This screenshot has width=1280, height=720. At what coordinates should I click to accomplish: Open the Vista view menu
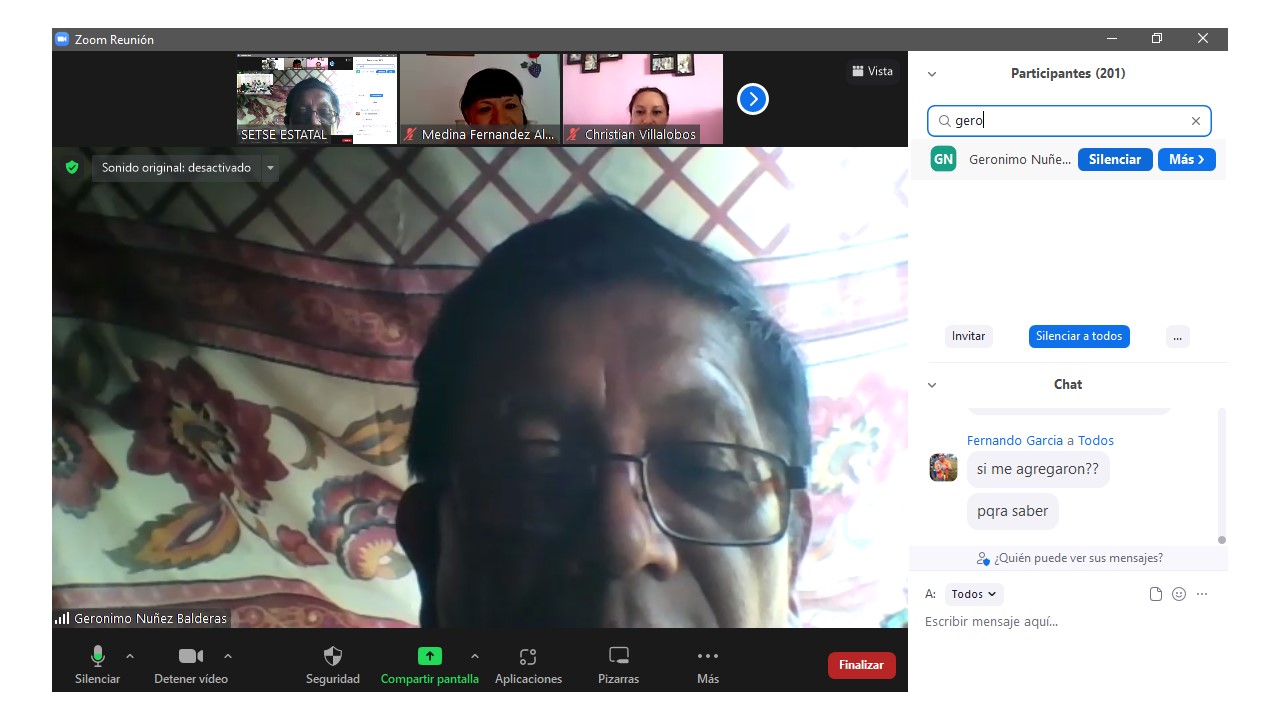point(872,71)
